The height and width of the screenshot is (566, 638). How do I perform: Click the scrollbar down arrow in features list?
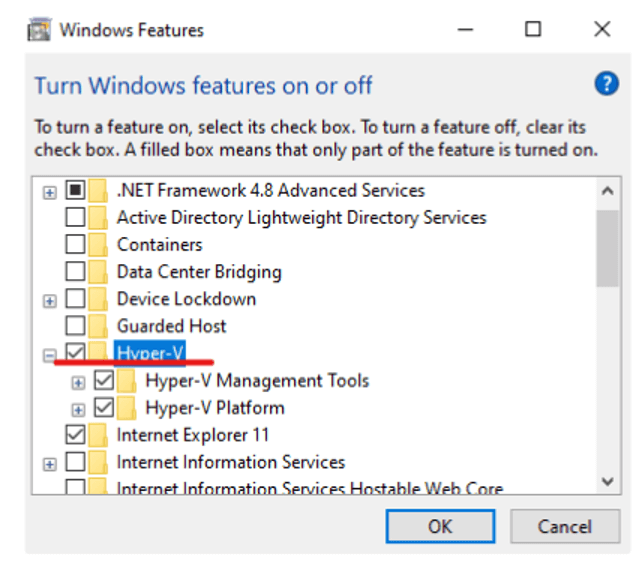tap(606, 482)
